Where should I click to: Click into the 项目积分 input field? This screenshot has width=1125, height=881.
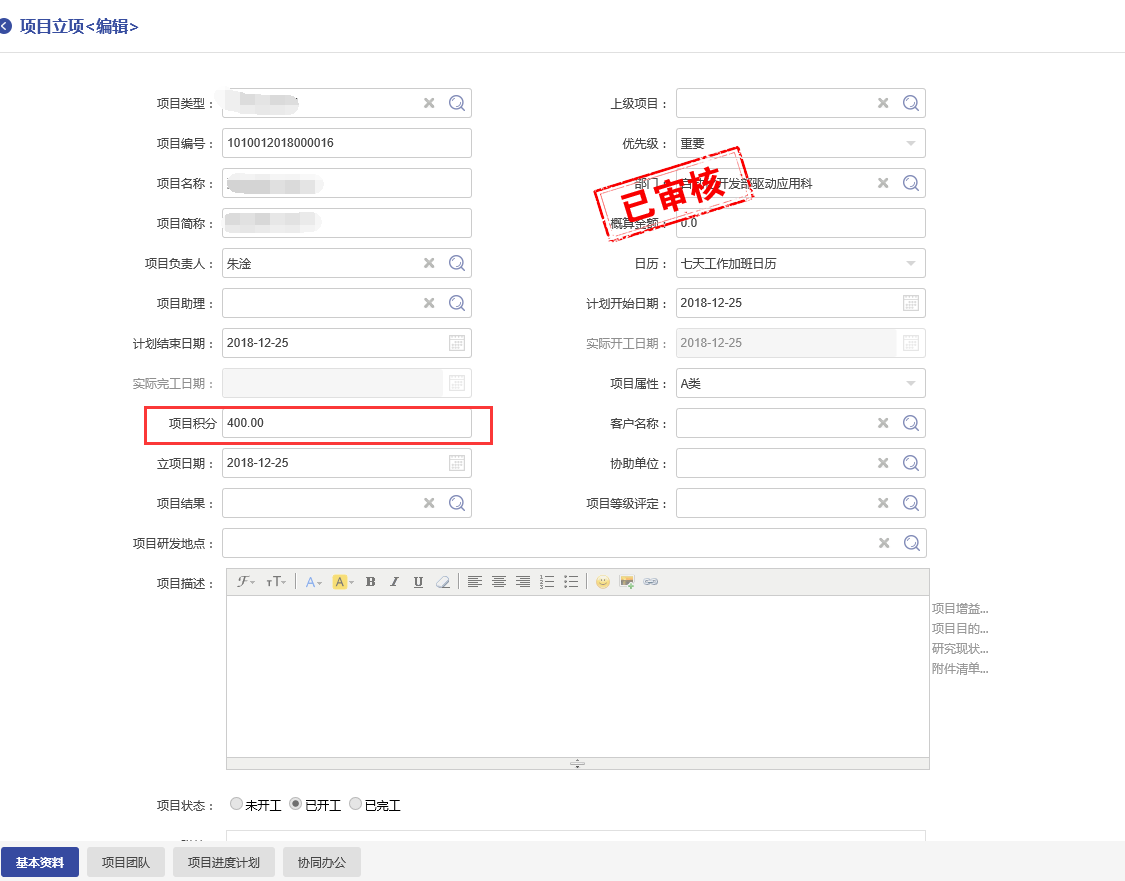346,423
